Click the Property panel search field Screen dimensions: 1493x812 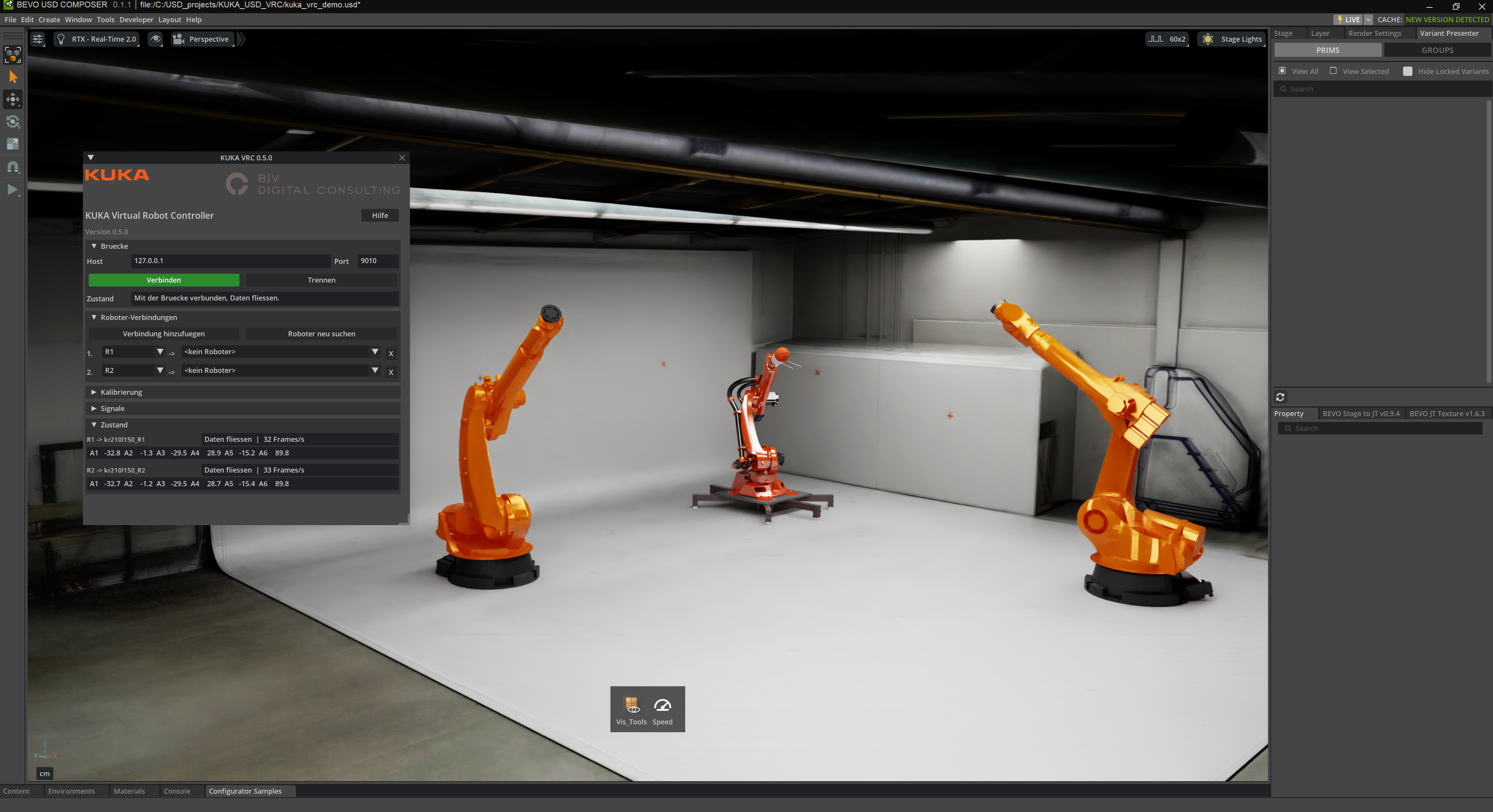pos(1380,428)
